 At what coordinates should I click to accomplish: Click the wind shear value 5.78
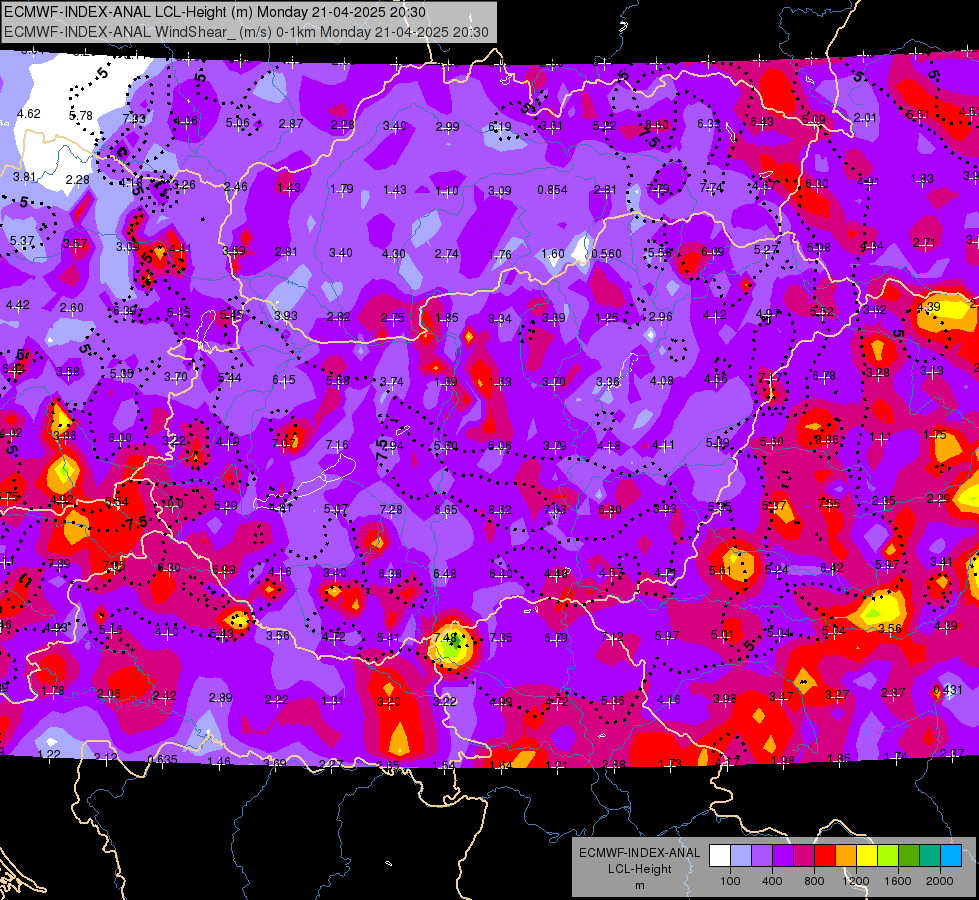tap(81, 116)
